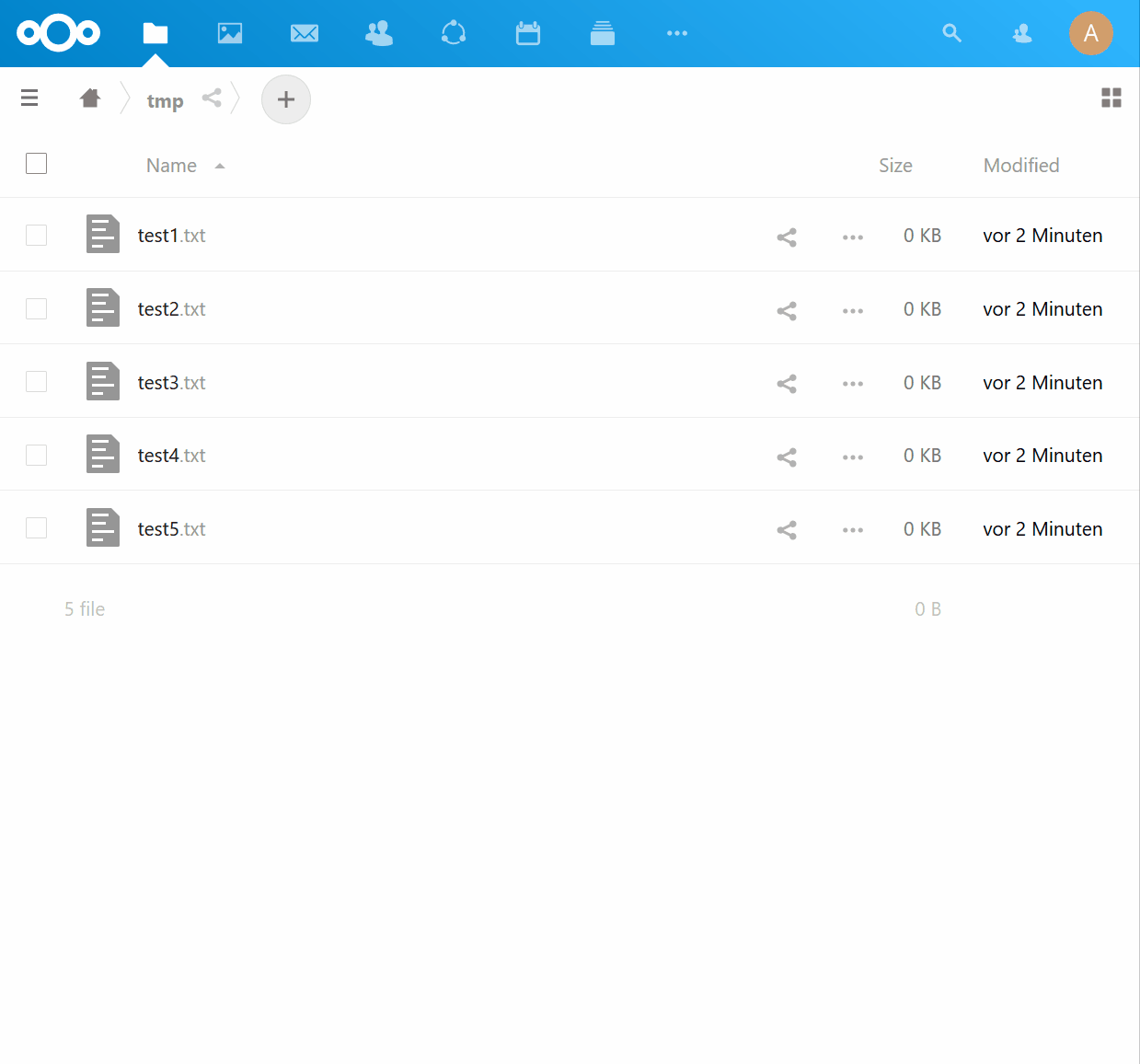
Task: Click the plus new file button
Action: point(286,99)
